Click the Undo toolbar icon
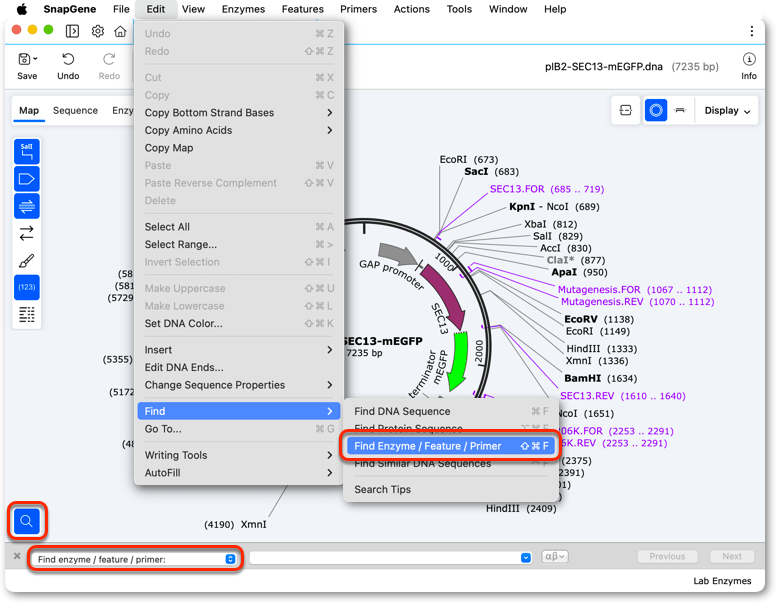The width and height of the screenshot is (776, 603). (68, 59)
